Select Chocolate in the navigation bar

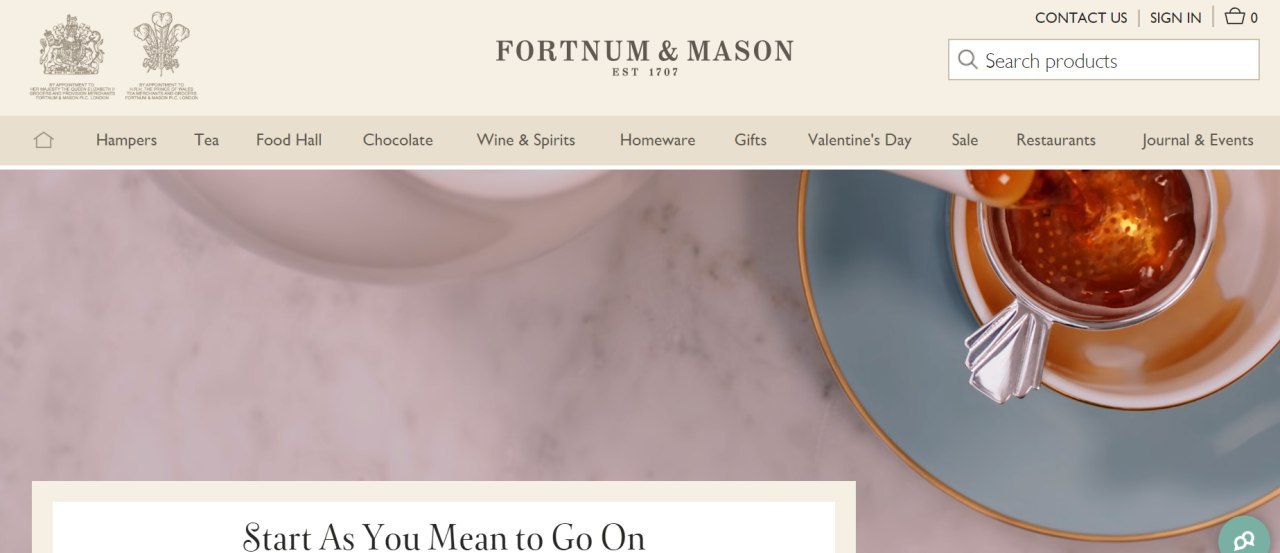(398, 140)
